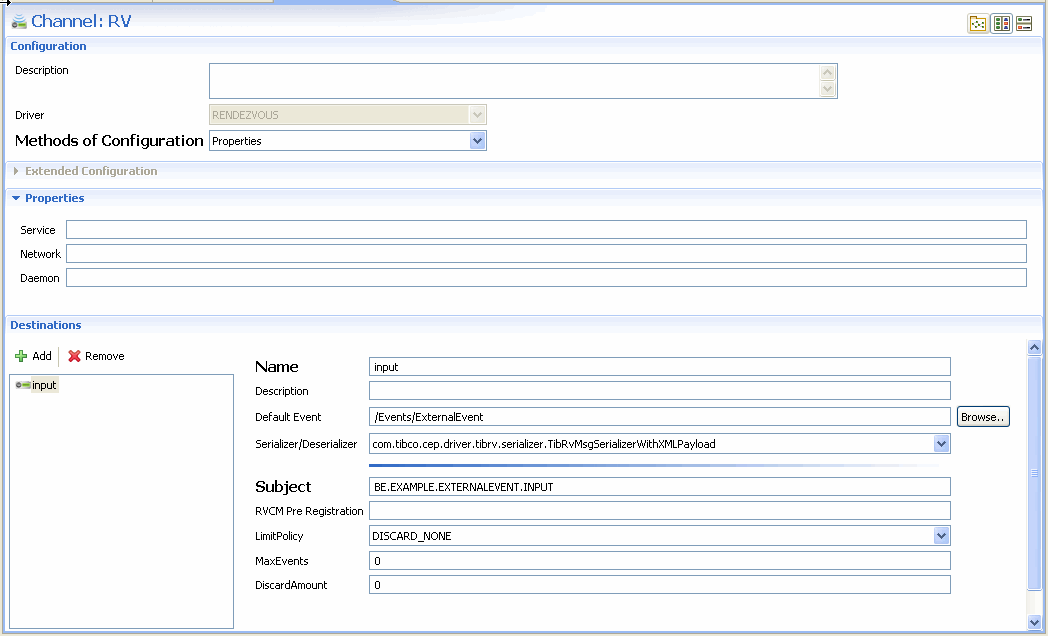Click Browse for Default Event
Image resolution: width=1048 pixels, height=636 pixels.
click(982, 417)
